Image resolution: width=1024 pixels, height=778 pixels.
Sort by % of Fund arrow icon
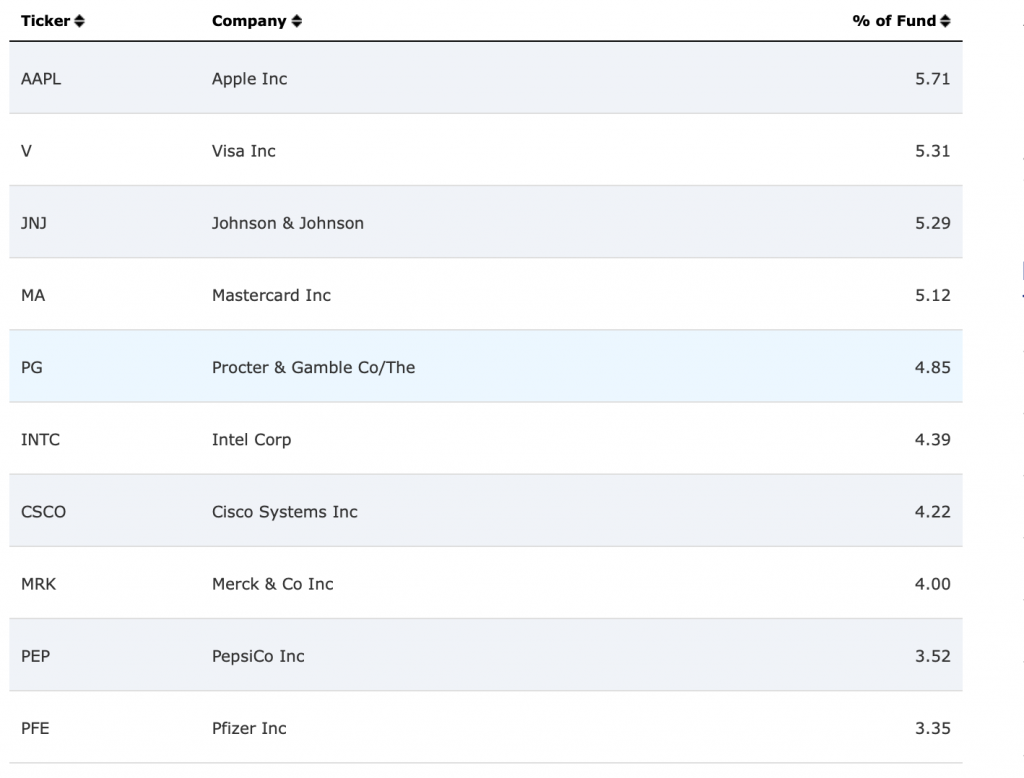(x=945, y=21)
